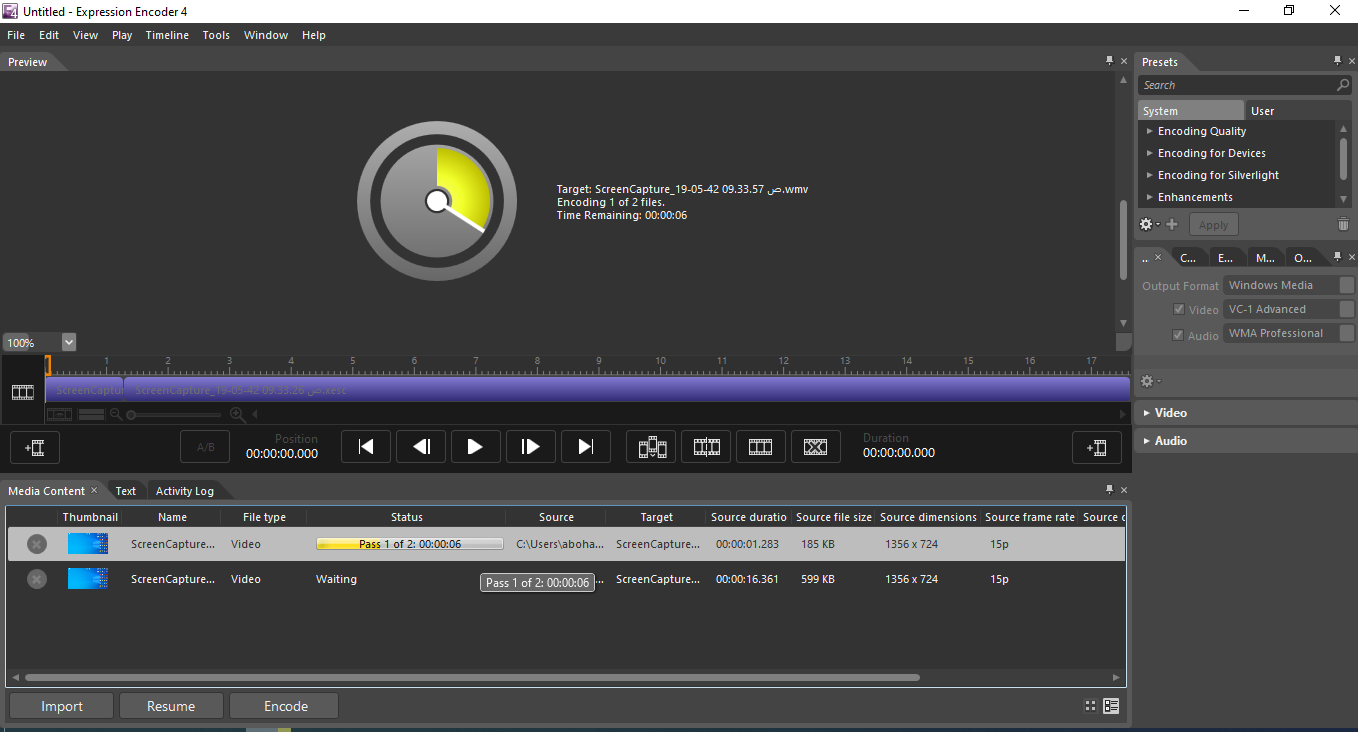Click the Source dimensions column header
This screenshot has width=1358, height=732.
928,517
